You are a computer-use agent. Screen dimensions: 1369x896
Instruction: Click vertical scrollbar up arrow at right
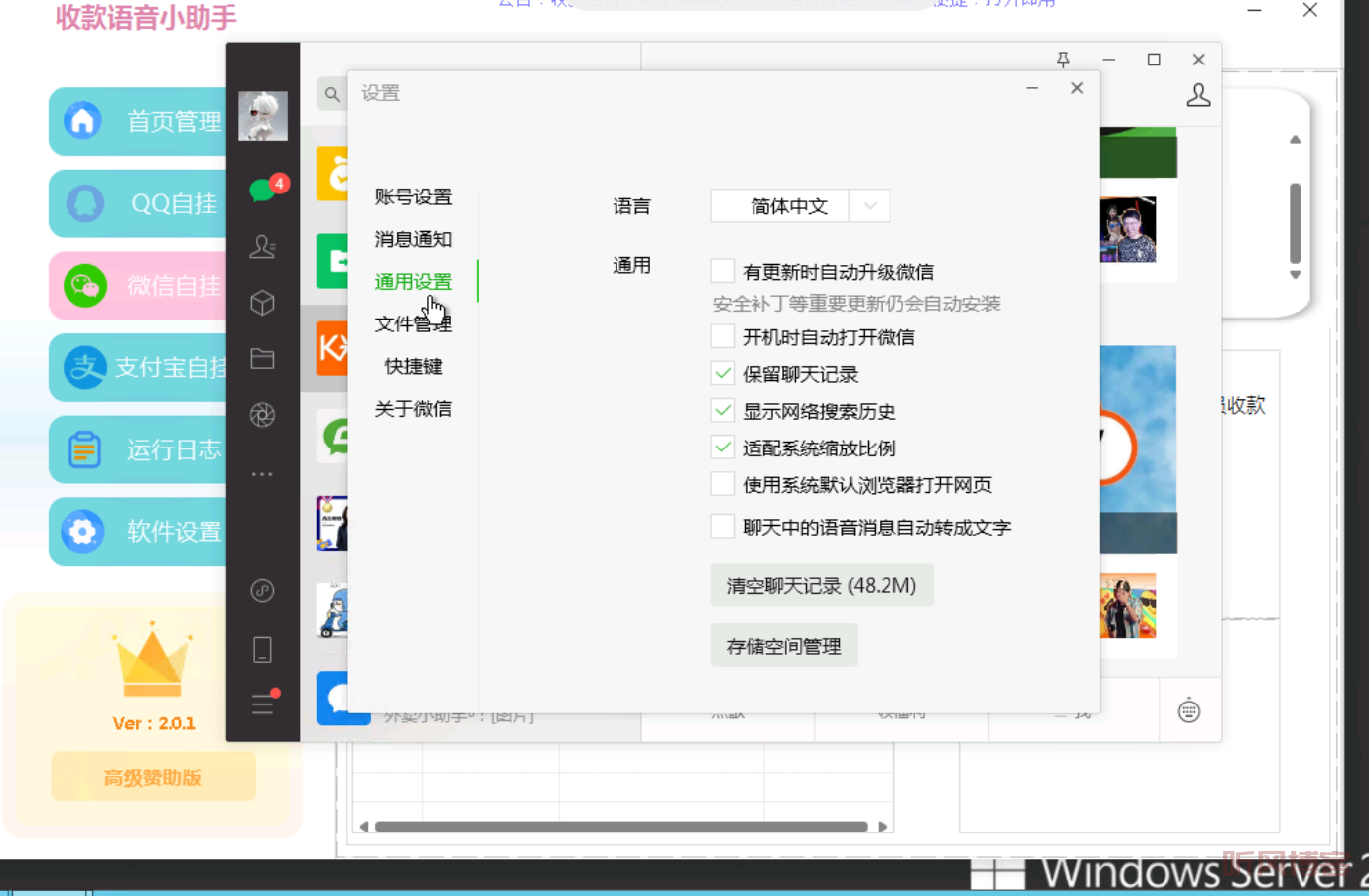(x=1295, y=140)
